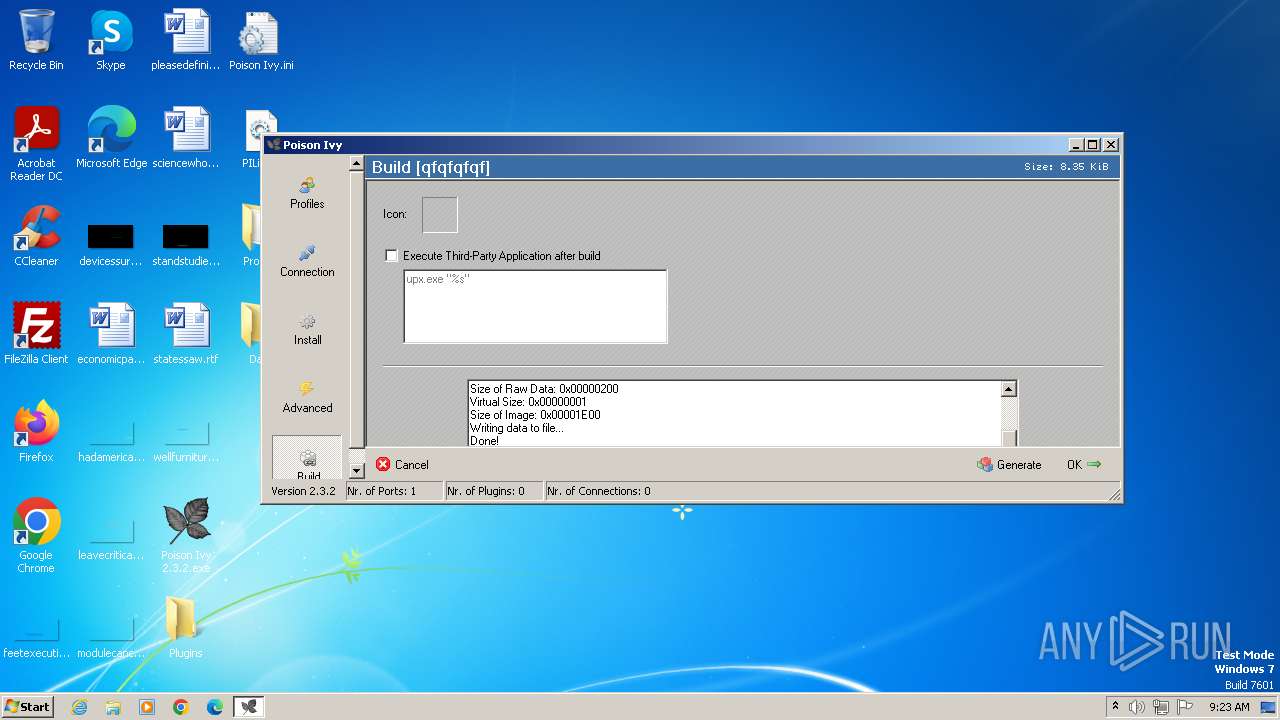This screenshot has width=1280, height=720.
Task: Select the Build section in sidebar
Action: coord(307,458)
